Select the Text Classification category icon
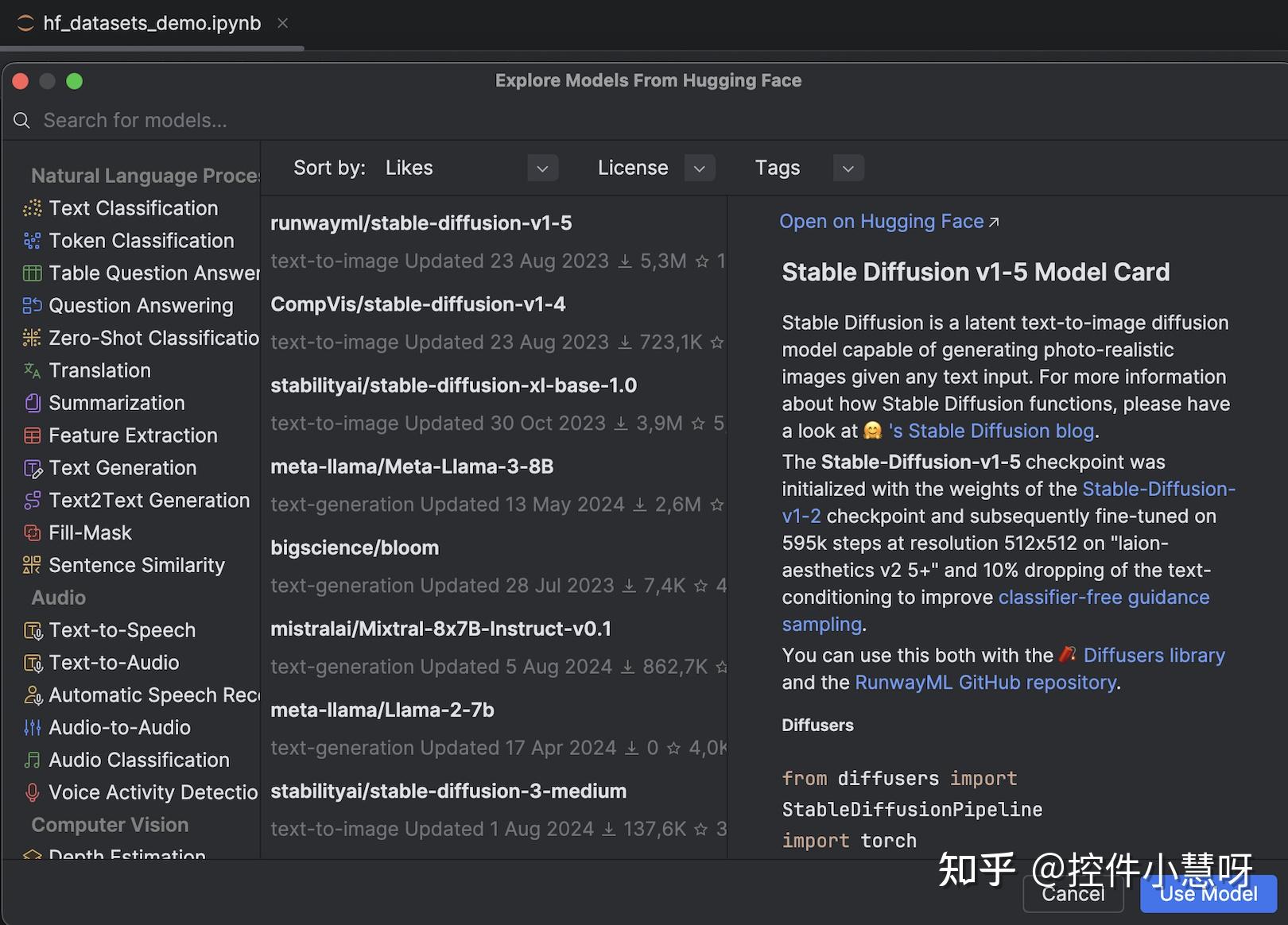 coord(32,207)
